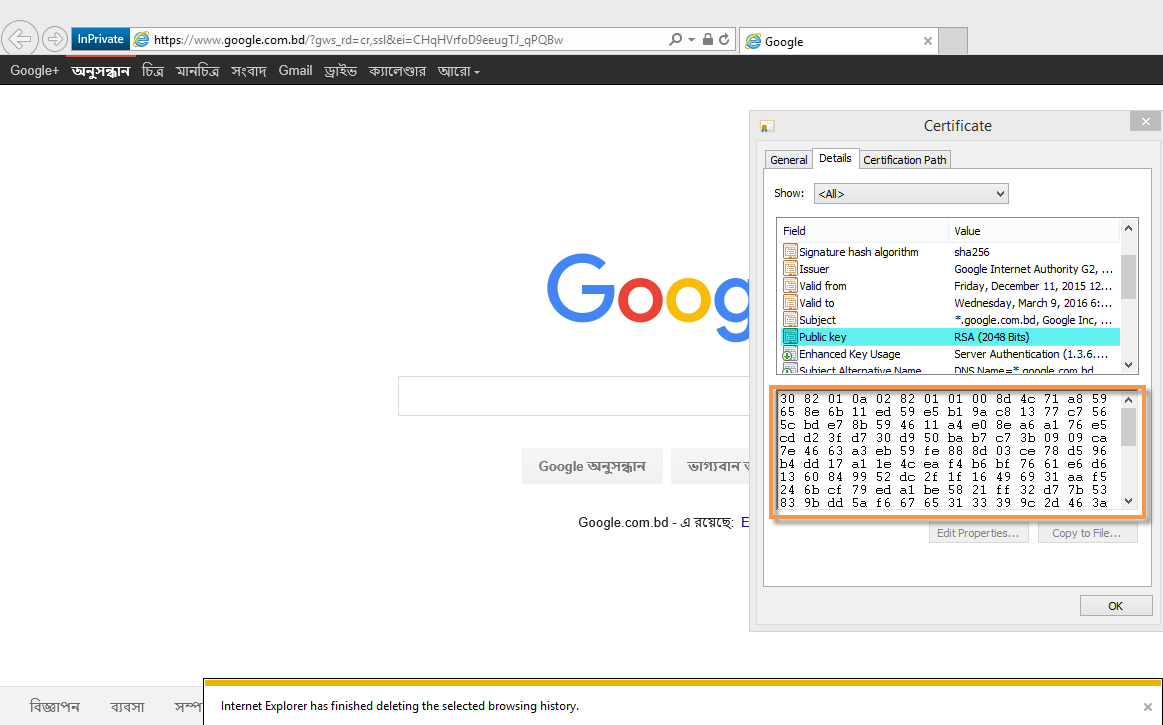
Task: Click the অনুসন্ধান link in Google bar
Action: pos(101,71)
